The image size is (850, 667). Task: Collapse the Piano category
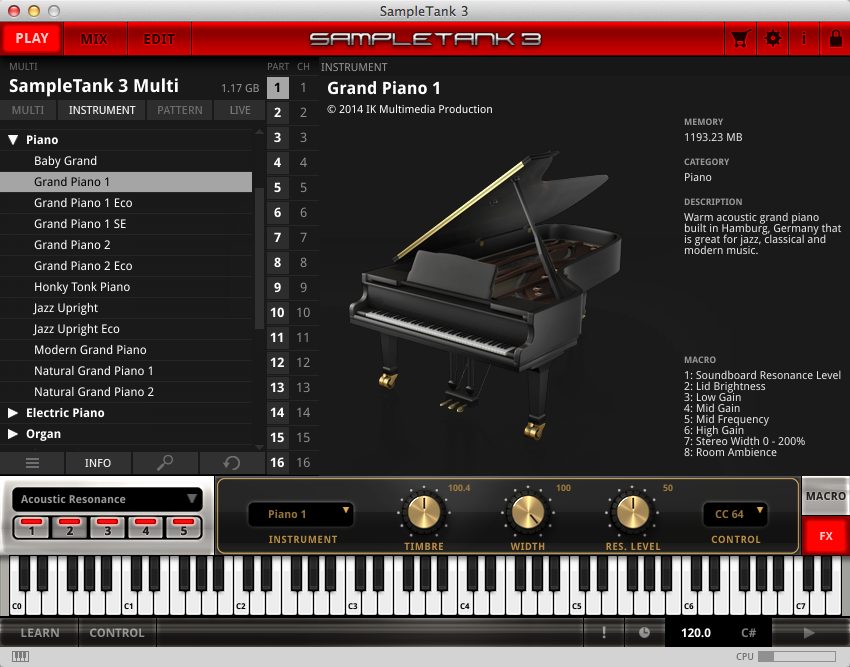click(x=13, y=140)
